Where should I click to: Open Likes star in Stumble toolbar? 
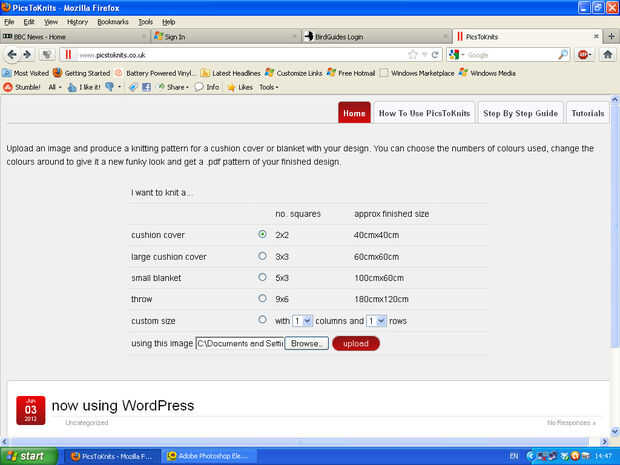pyautogui.click(x=240, y=87)
